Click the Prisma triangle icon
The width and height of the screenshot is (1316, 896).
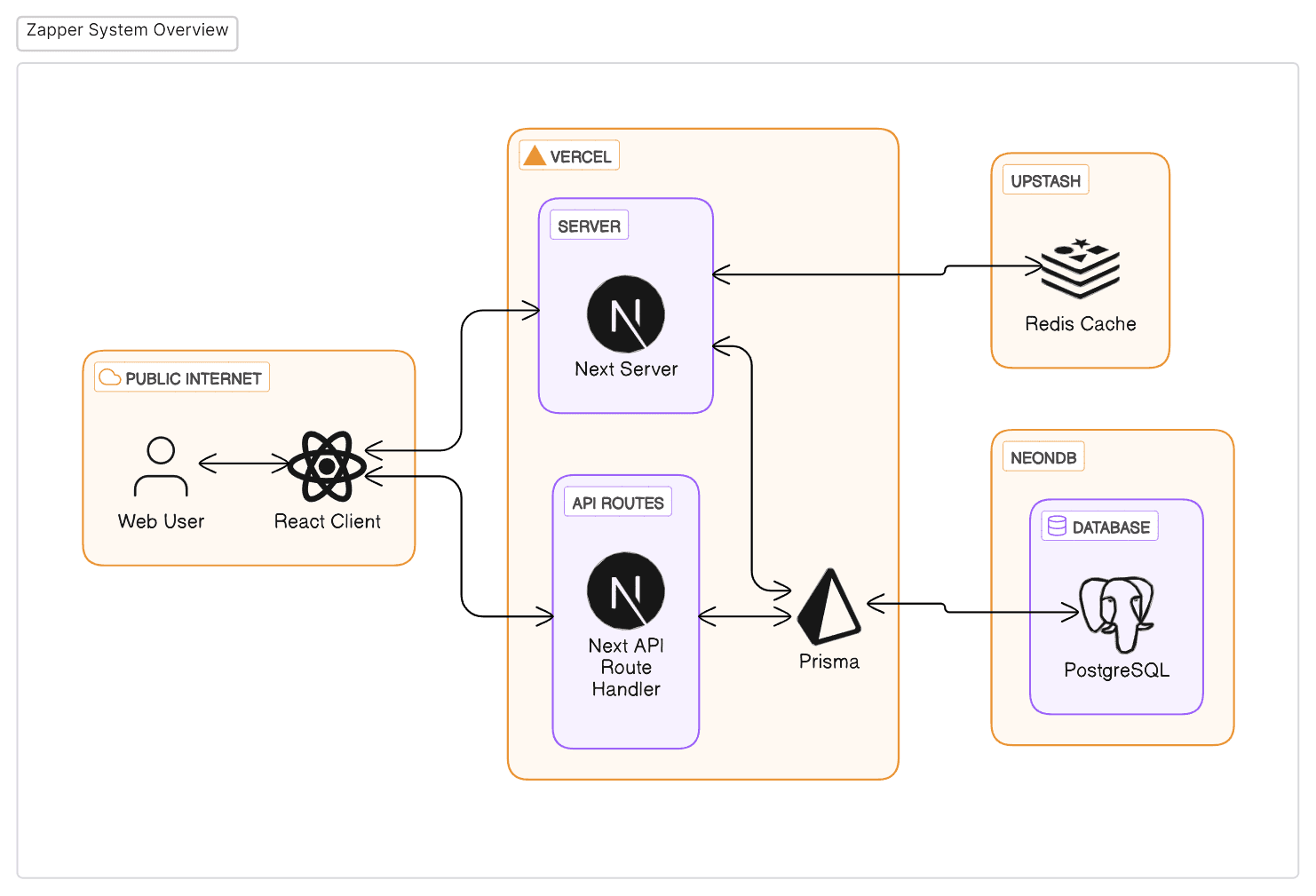828,607
